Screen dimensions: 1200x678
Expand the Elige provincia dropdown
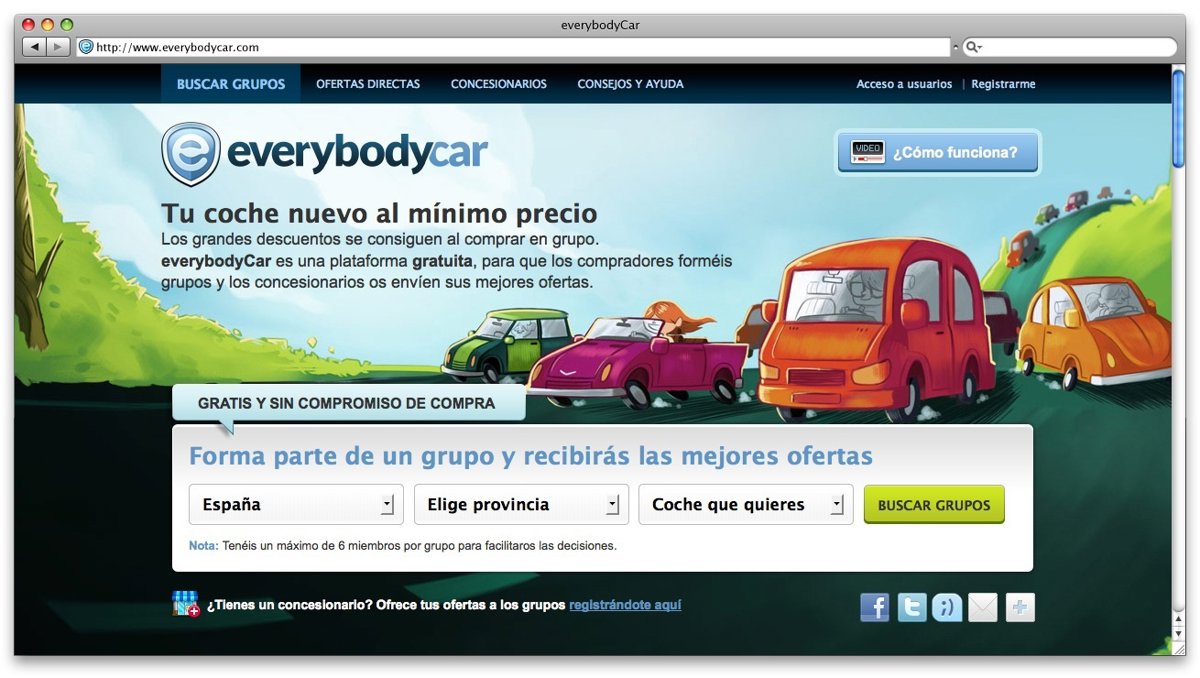[x=521, y=505]
